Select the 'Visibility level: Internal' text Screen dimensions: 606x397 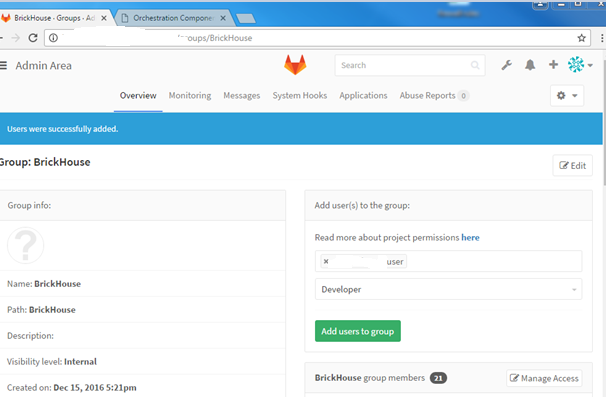click(x=52, y=362)
